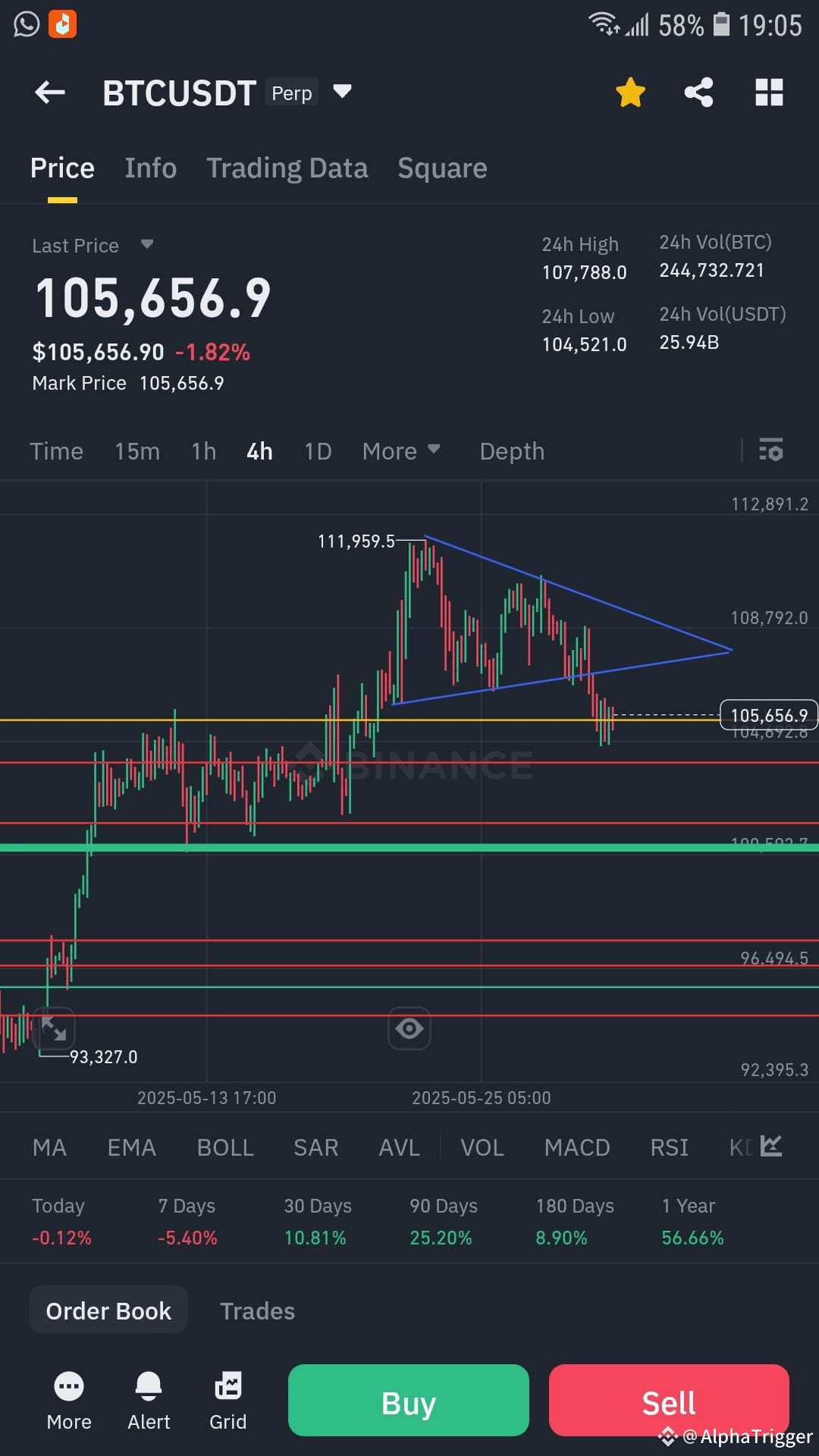Image resolution: width=819 pixels, height=1456 pixels.
Task: Tap the 24h Vol(BTC) value 244,732.721
Action: pyautogui.click(x=712, y=271)
